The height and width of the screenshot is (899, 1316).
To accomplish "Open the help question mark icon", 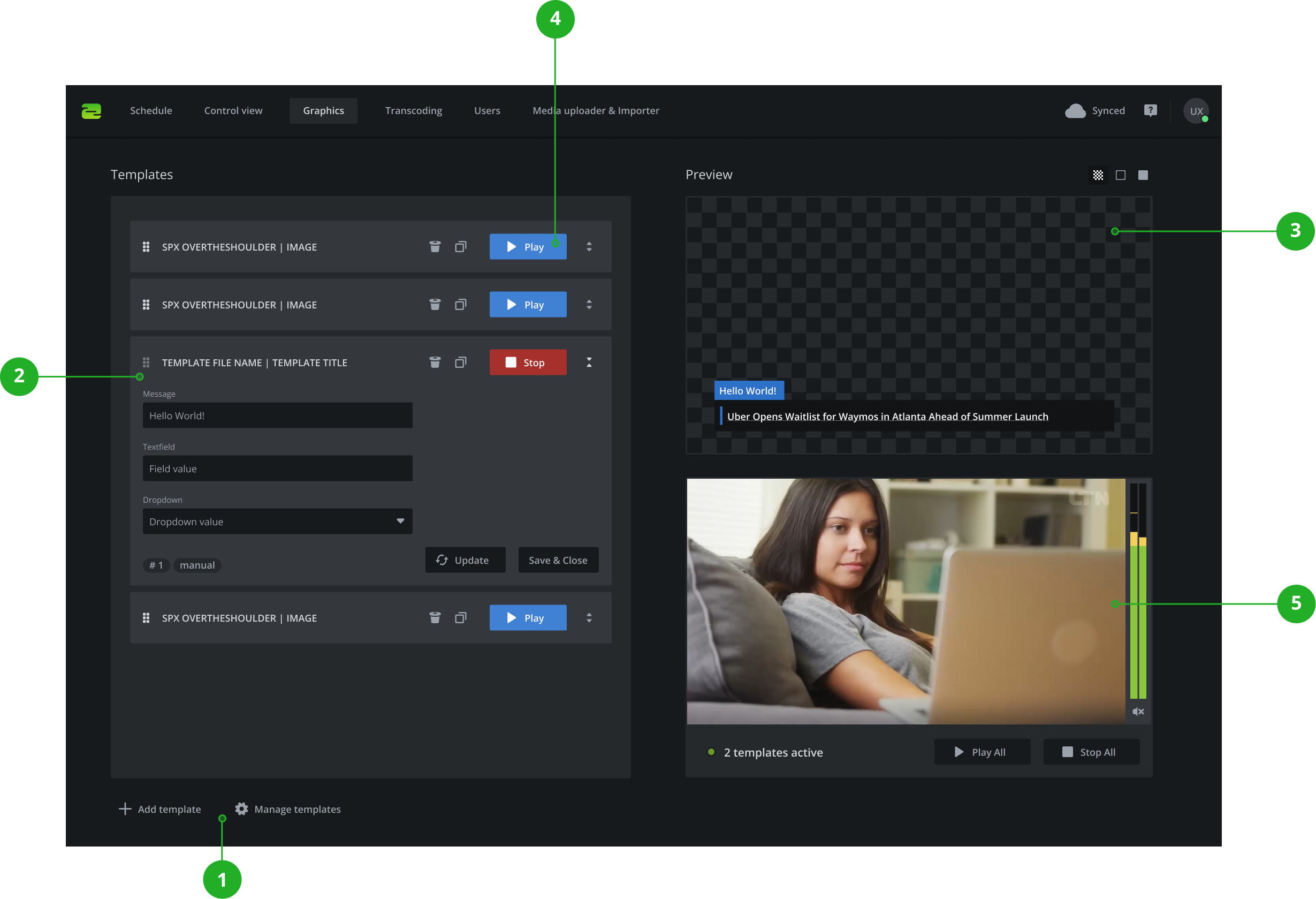I will point(1150,110).
